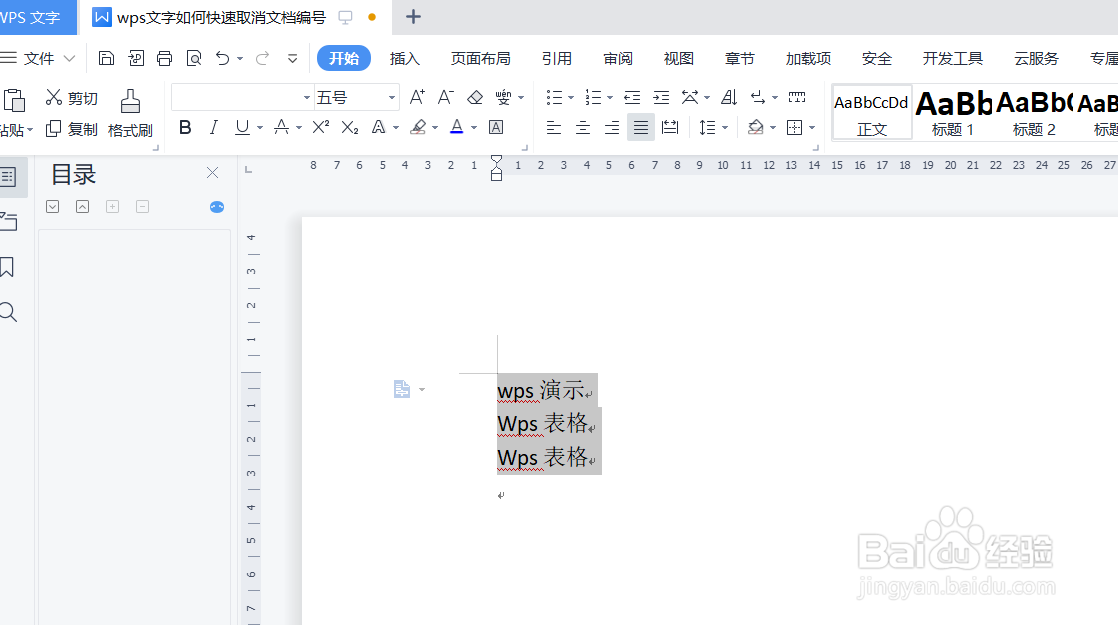1118x625 pixels.
Task: Click the Redo arrow
Action: 262,58
